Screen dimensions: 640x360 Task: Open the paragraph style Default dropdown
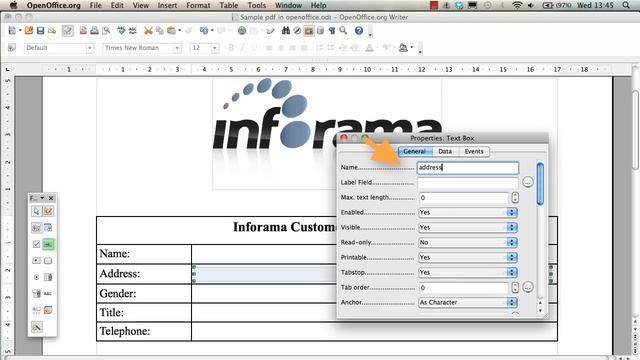pyautogui.click(x=89, y=48)
